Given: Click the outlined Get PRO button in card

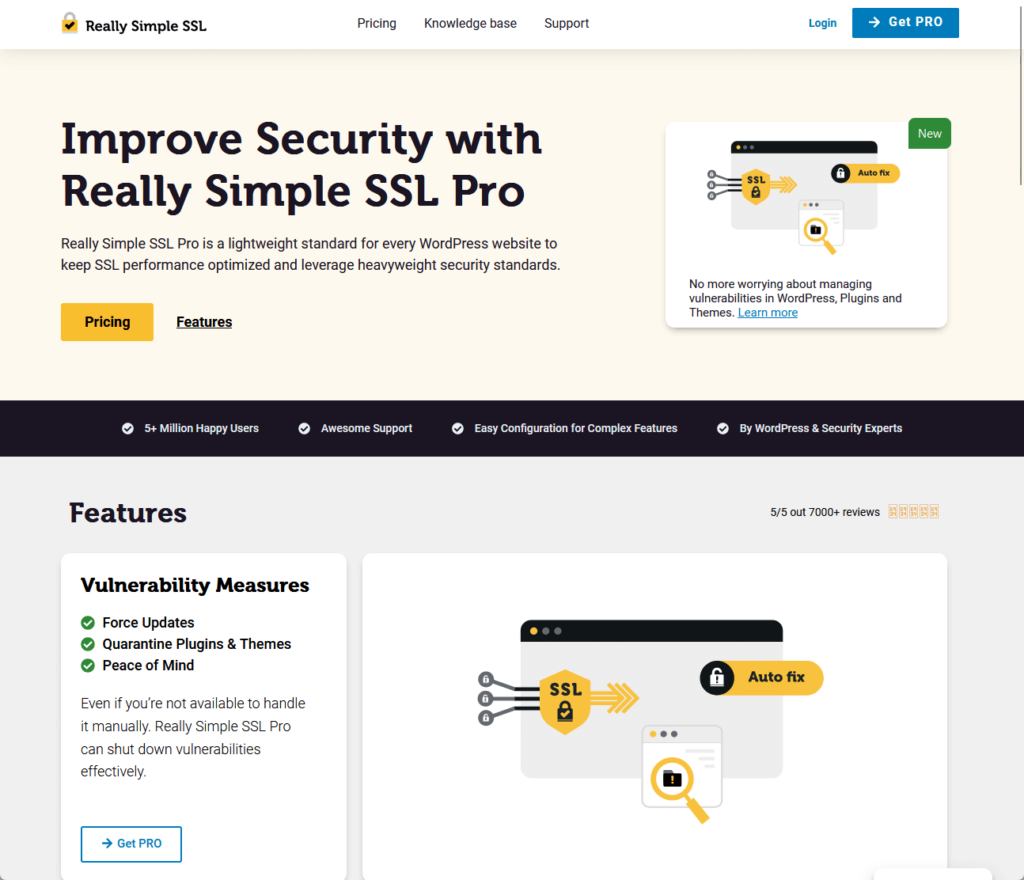Looking at the screenshot, I should (131, 844).
